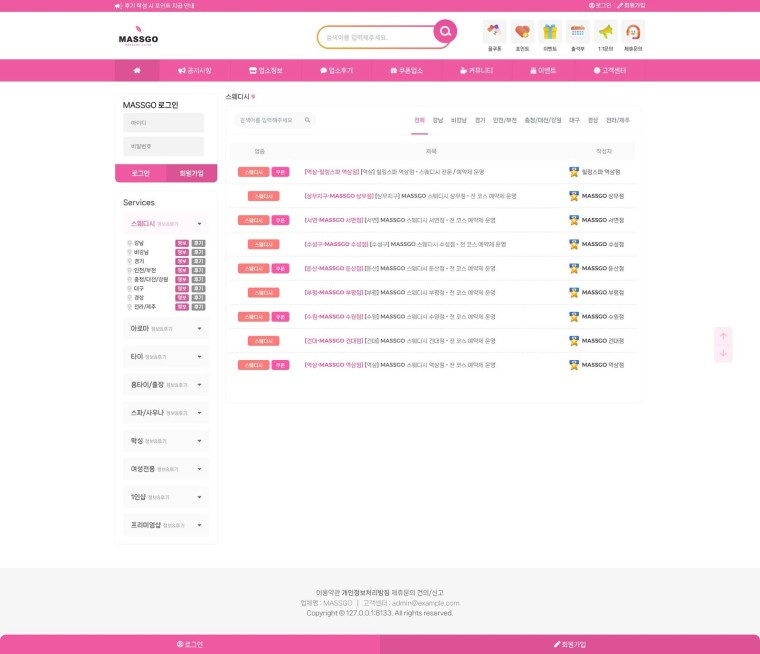Go to home via house icon
The width and height of the screenshot is (760, 654).
(137, 70)
